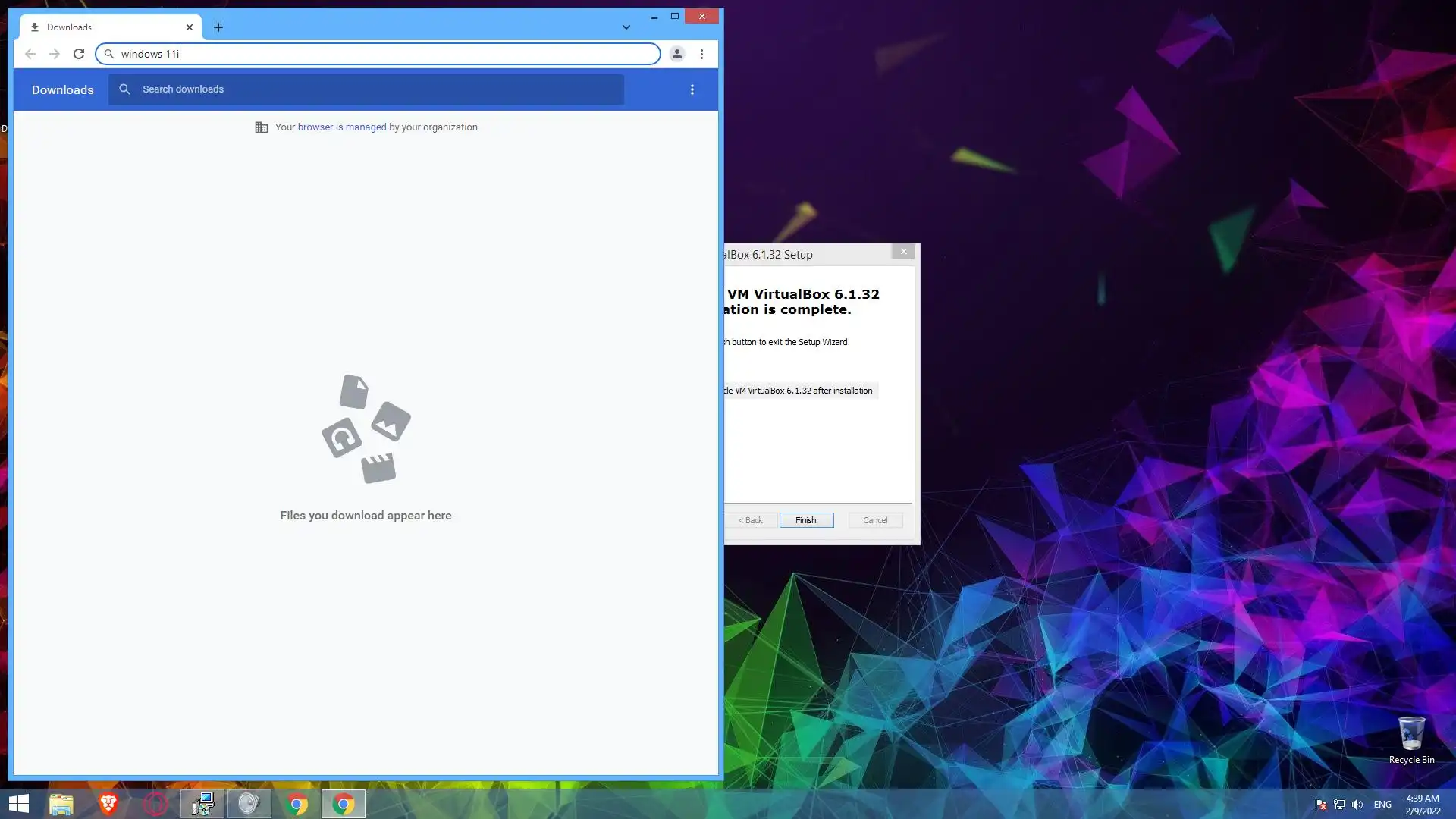Reload the page with the refresh icon
The image size is (1456, 819).
(x=79, y=54)
